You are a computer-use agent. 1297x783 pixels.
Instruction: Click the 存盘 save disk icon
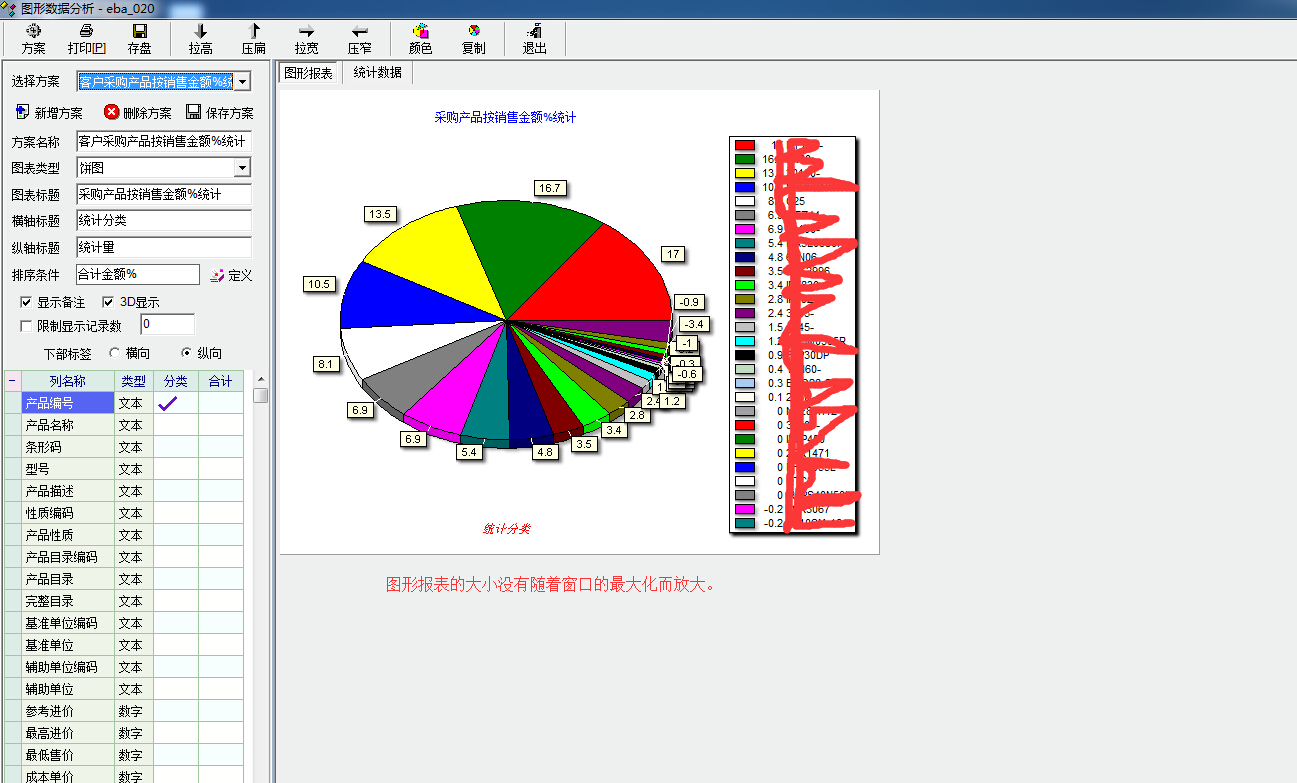click(139, 32)
